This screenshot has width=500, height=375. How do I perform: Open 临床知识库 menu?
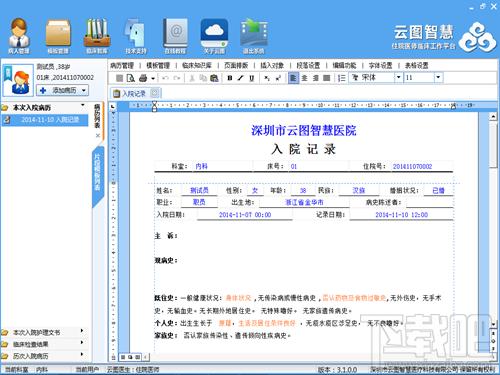tap(197, 65)
